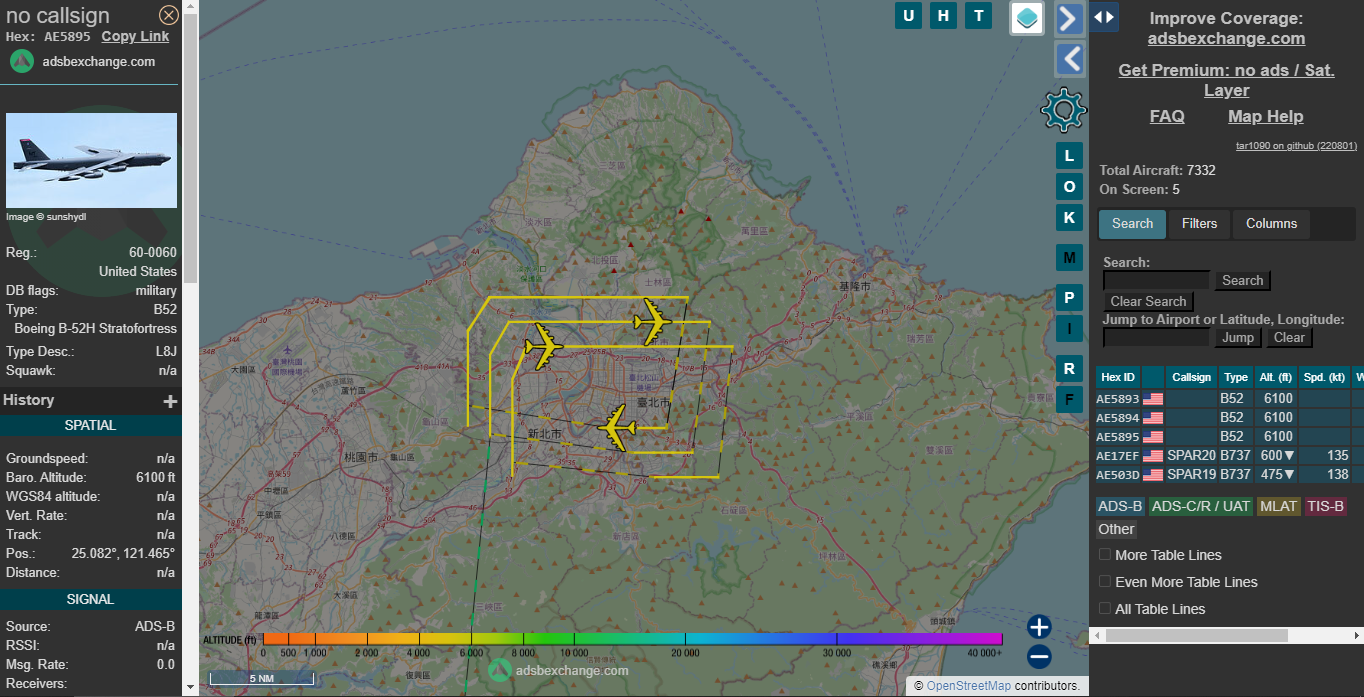Select the northern B-52 aircraft icon
The height and width of the screenshot is (697, 1364).
[x=651, y=321]
